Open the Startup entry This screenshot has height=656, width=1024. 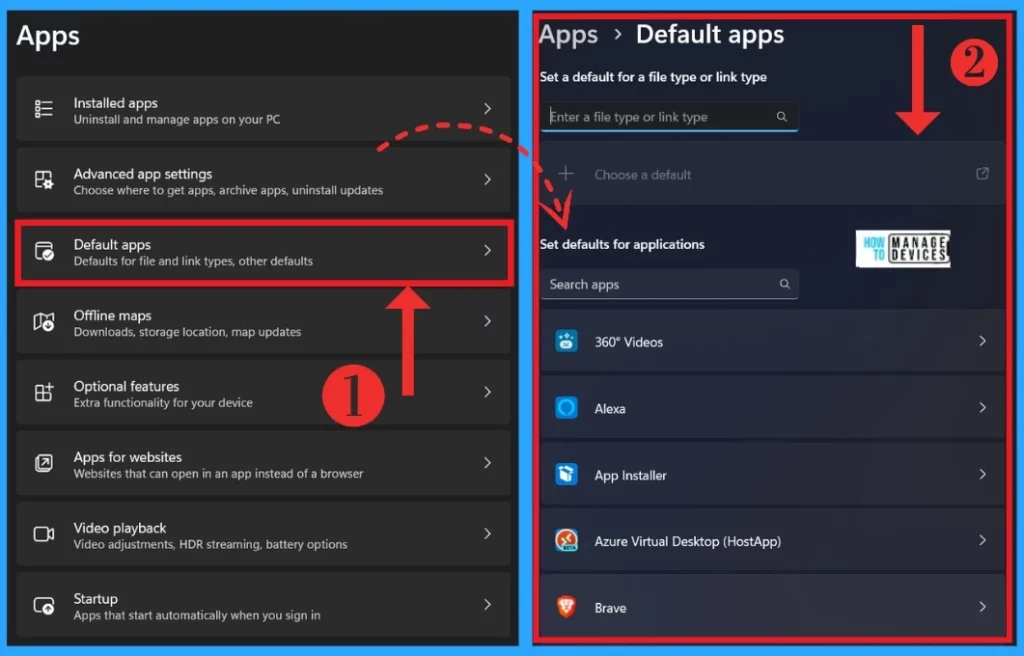(263, 605)
